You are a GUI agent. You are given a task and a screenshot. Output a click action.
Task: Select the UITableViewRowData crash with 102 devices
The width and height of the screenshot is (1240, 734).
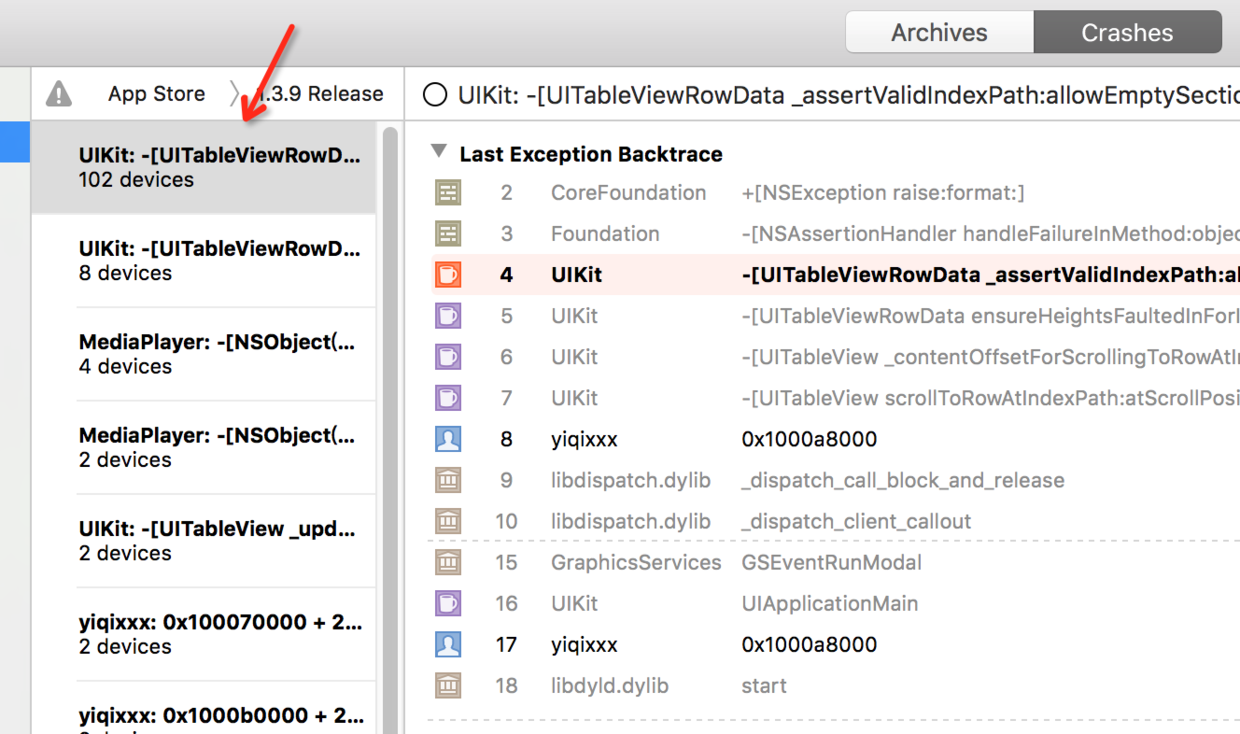[200, 166]
